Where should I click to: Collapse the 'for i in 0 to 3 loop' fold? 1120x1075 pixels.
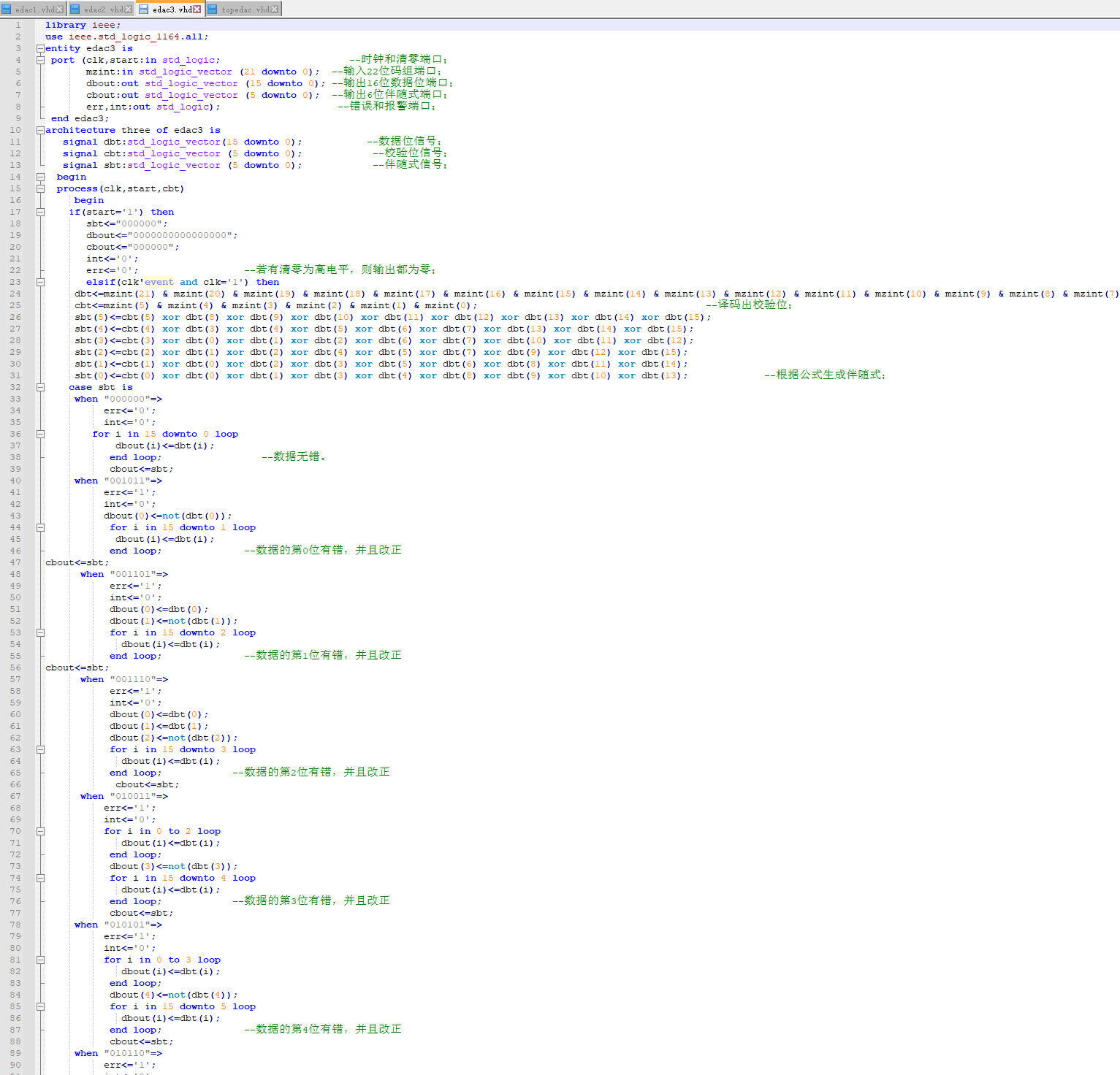[40, 960]
